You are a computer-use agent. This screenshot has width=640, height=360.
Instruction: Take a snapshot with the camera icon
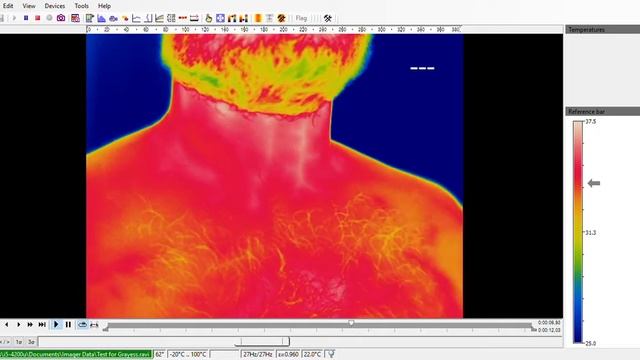coord(61,18)
